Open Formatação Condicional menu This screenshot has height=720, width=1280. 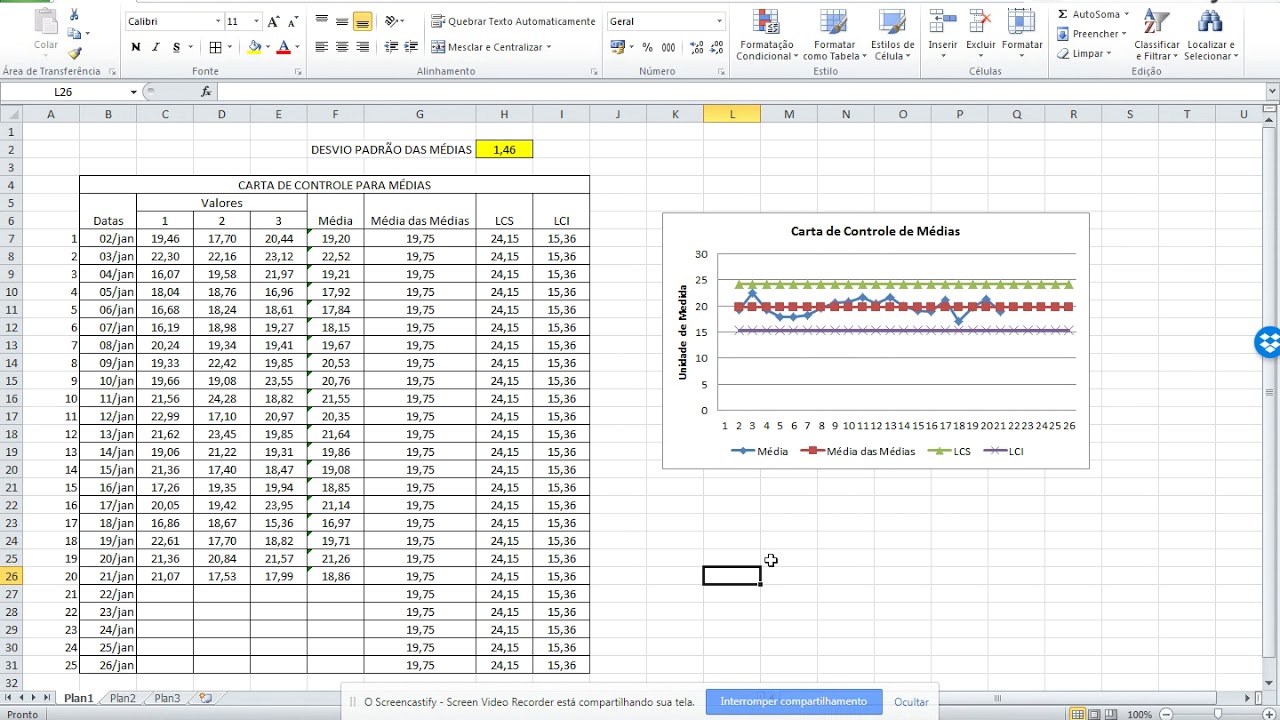(767, 35)
